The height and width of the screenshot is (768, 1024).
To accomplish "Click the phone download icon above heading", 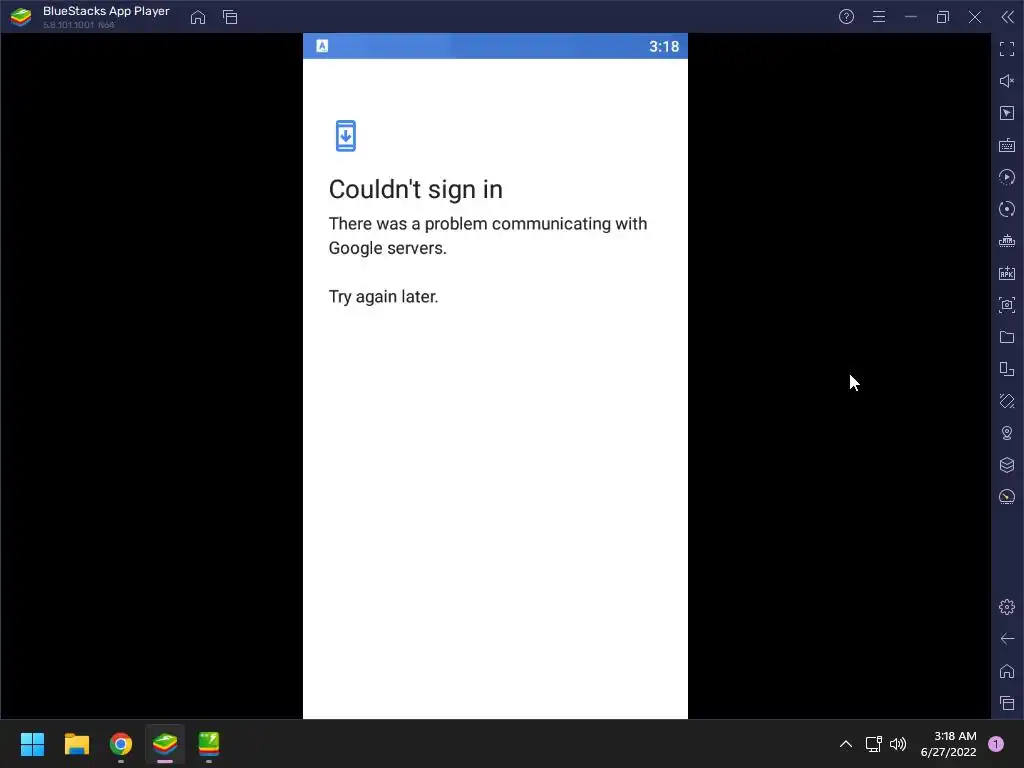I will (345, 136).
